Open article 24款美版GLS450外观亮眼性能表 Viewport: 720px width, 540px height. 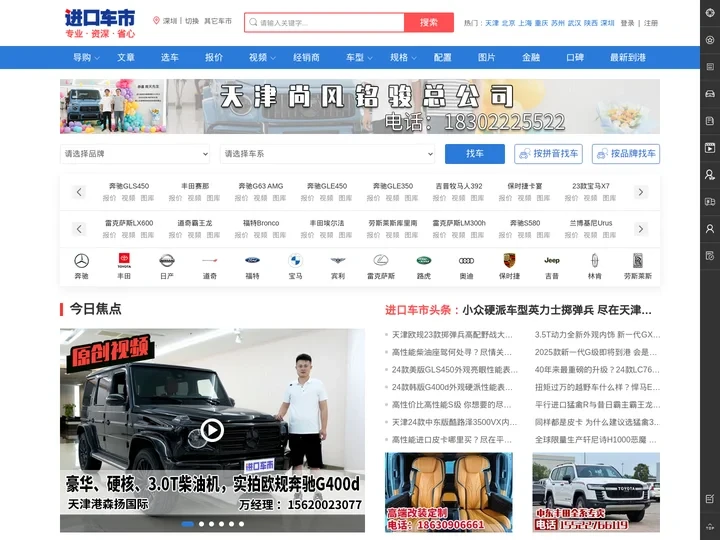point(455,370)
